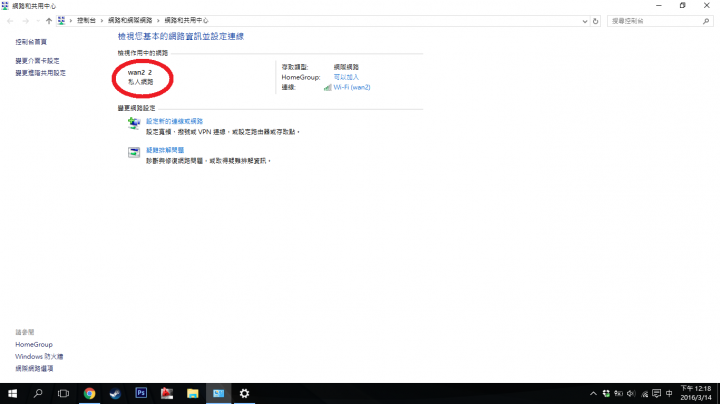Image resolution: width=720 pixels, height=404 pixels.
Task: Open 網際網路選項 link at sidebar bottom
Action: 34,368
